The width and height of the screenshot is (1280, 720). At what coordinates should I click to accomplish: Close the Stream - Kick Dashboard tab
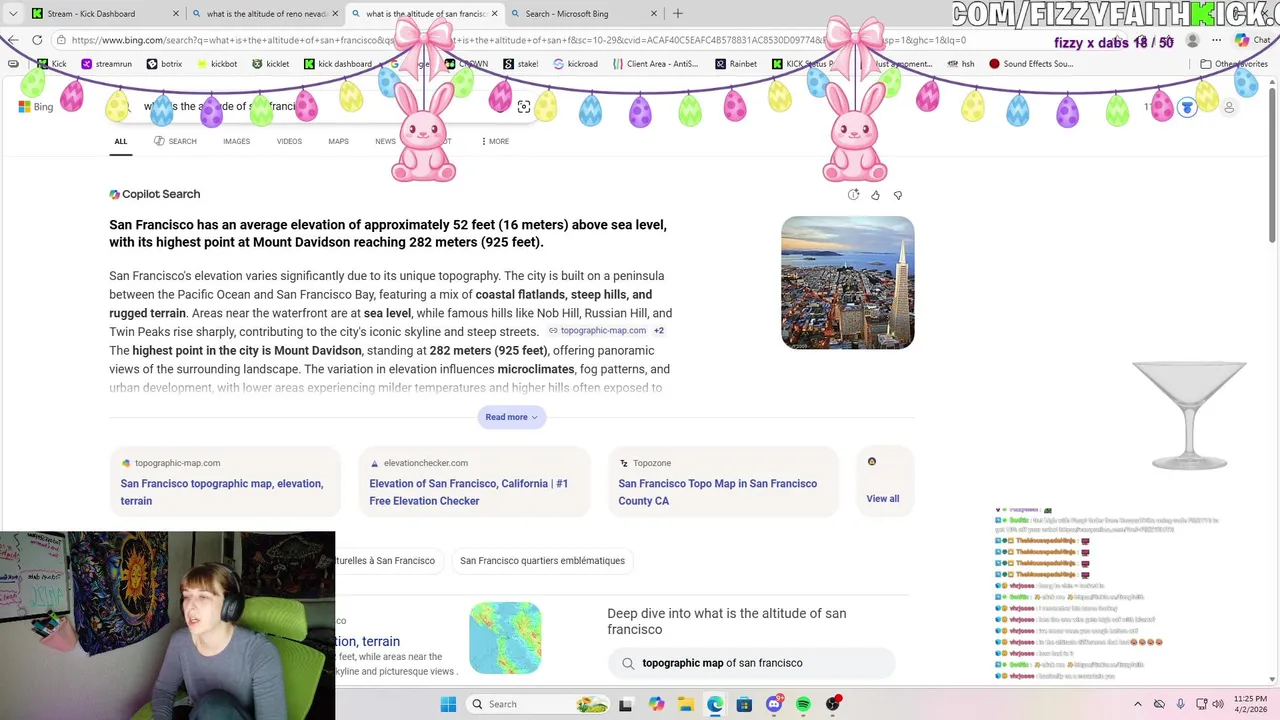(176, 14)
